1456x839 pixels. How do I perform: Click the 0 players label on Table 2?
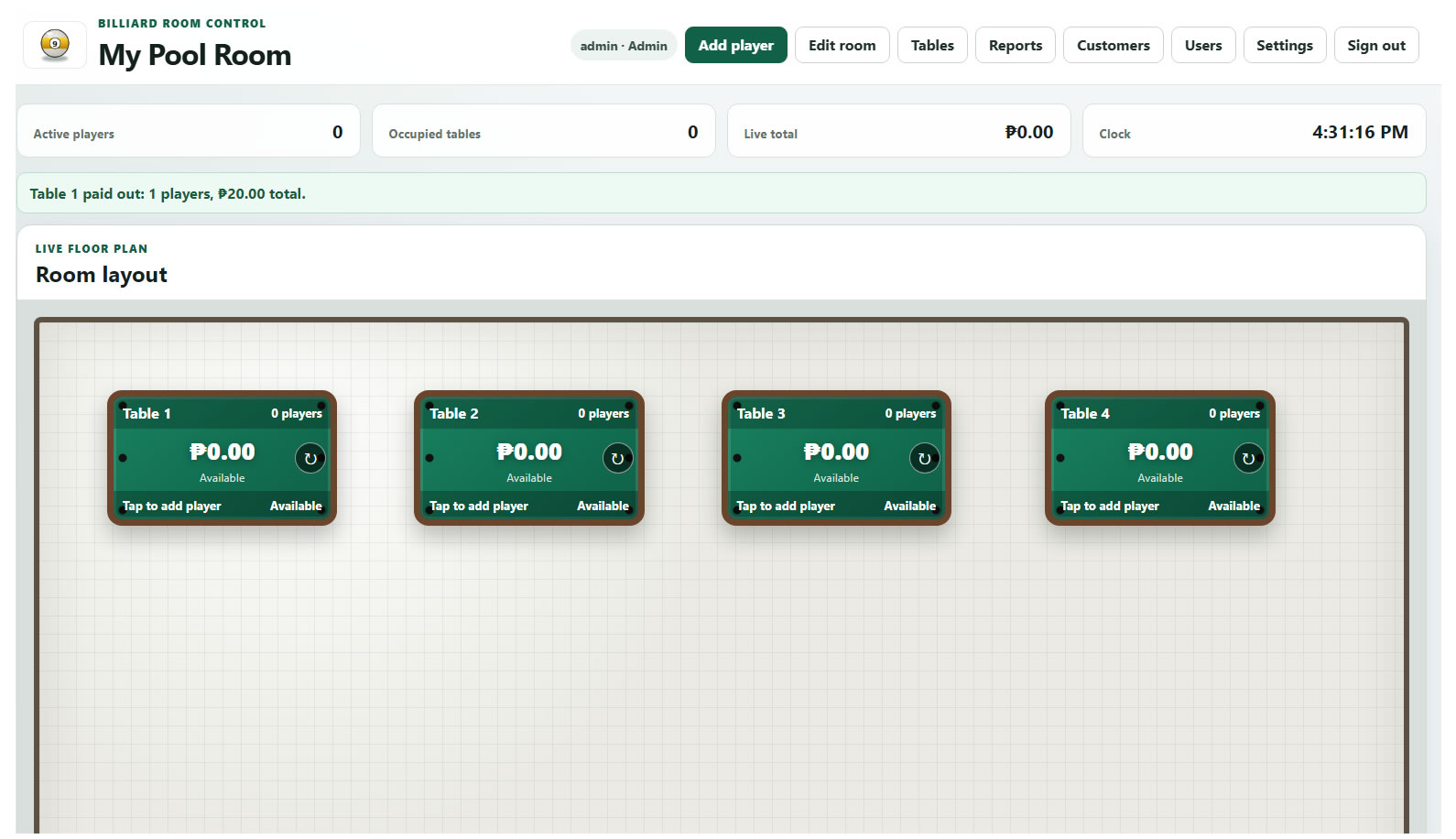603,413
